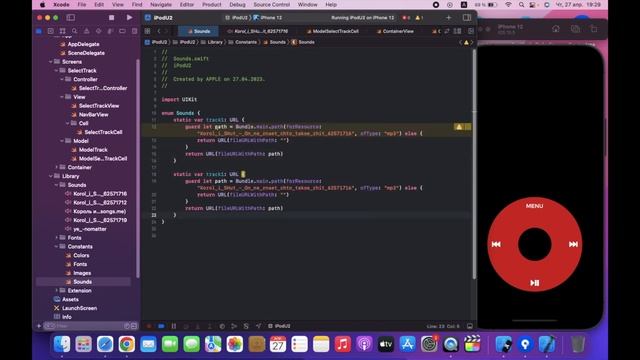The image size is (640, 360).
Task: Open the source control navigator
Action: tap(51, 31)
